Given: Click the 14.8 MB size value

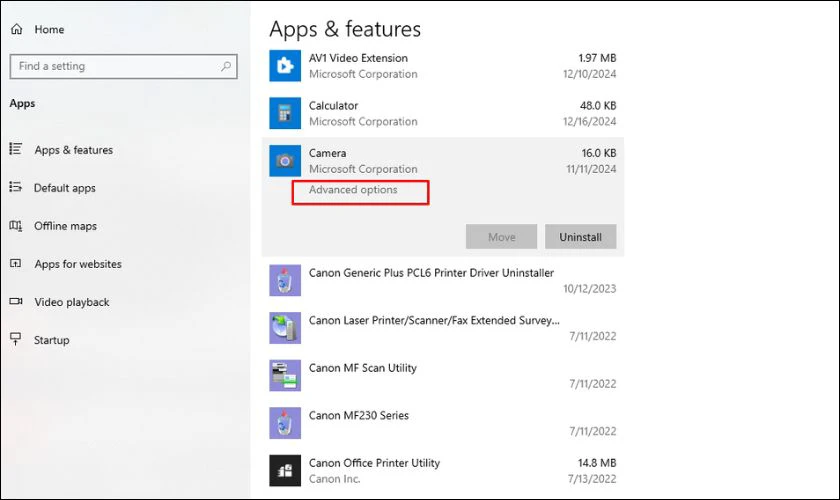Looking at the screenshot, I should point(597,463).
